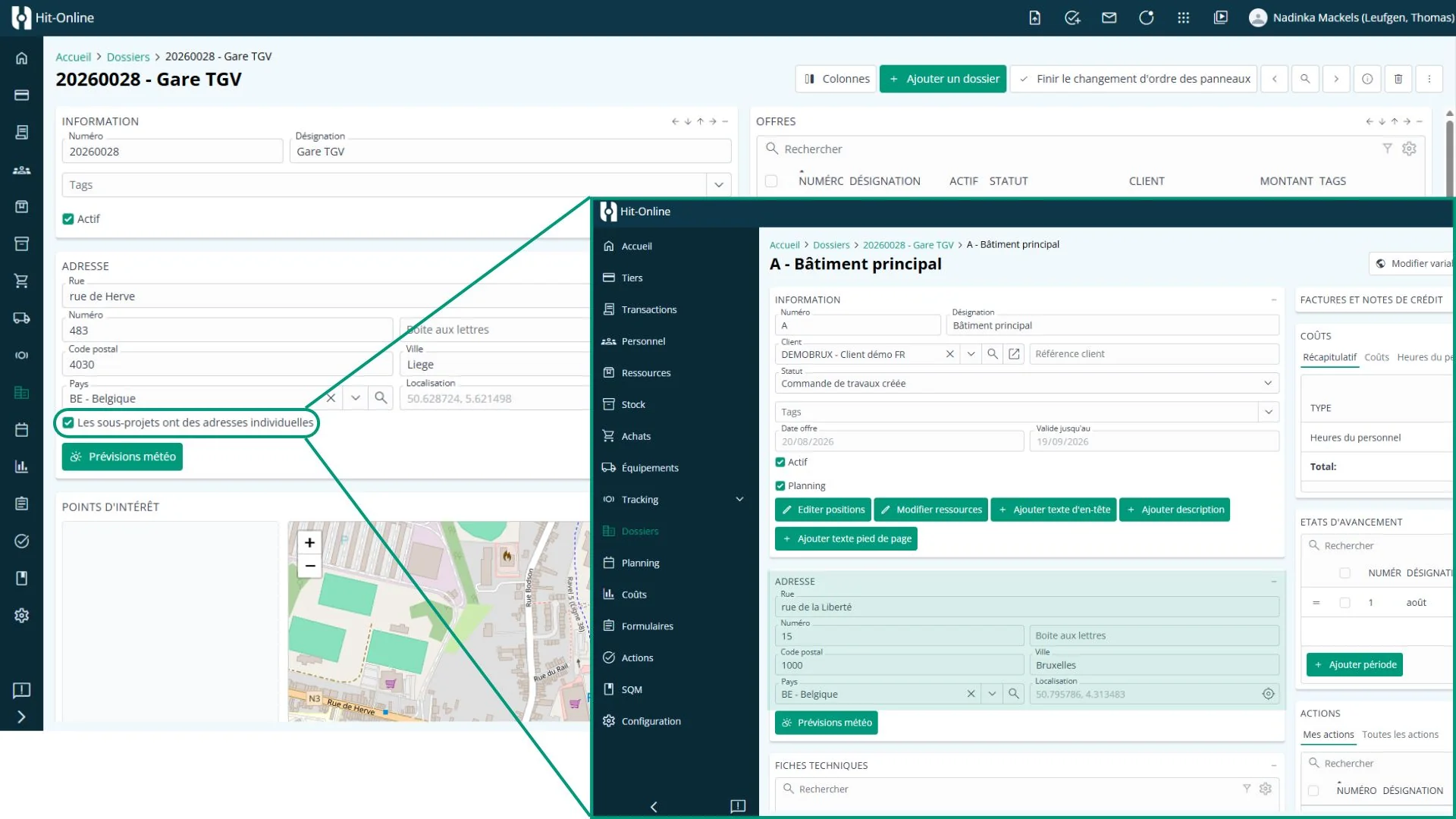Image resolution: width=1456 pixels, height=819 pixels.
Task: Click the trash delete icon in dossier toolbar
Action: [1398, 79]
